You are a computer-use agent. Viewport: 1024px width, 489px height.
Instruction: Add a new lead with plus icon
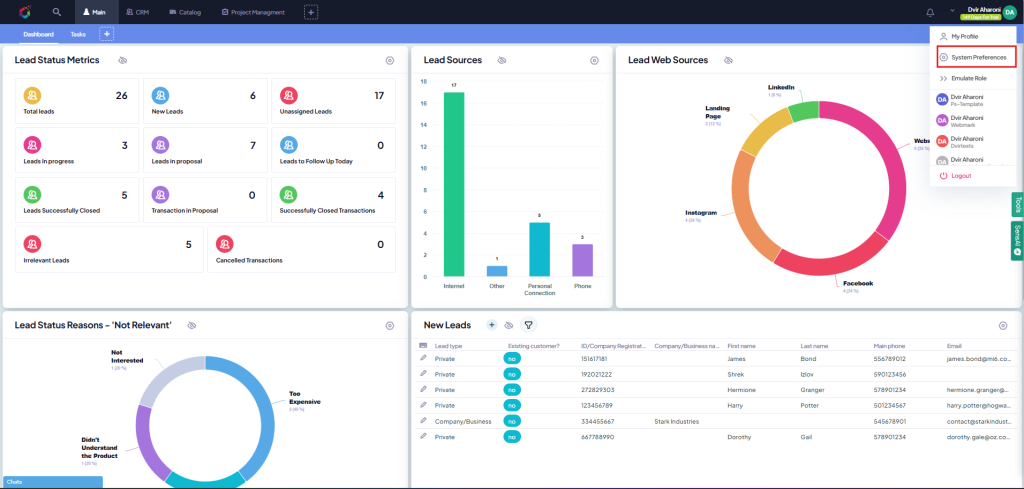(491, 325)
